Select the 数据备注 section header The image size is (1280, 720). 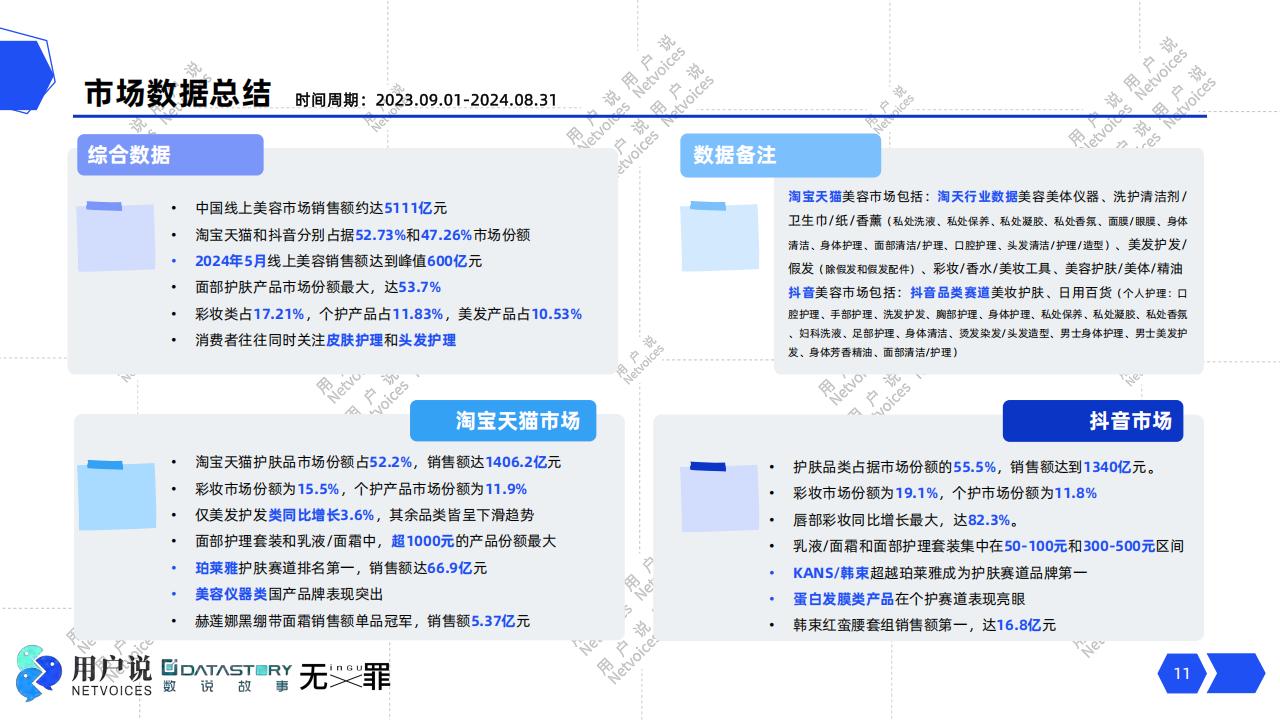pos(781,155)
